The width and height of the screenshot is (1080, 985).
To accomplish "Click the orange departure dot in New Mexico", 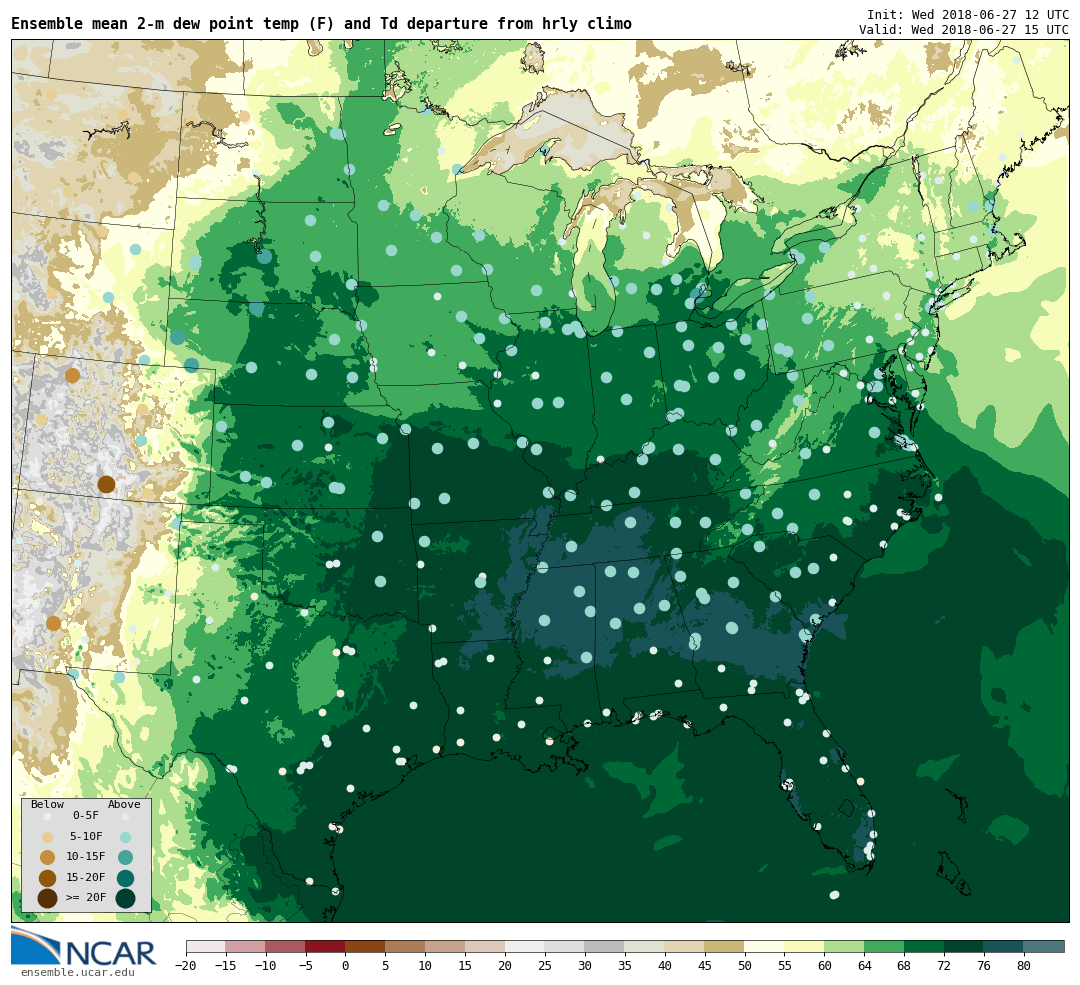I will tap(53, 623).
